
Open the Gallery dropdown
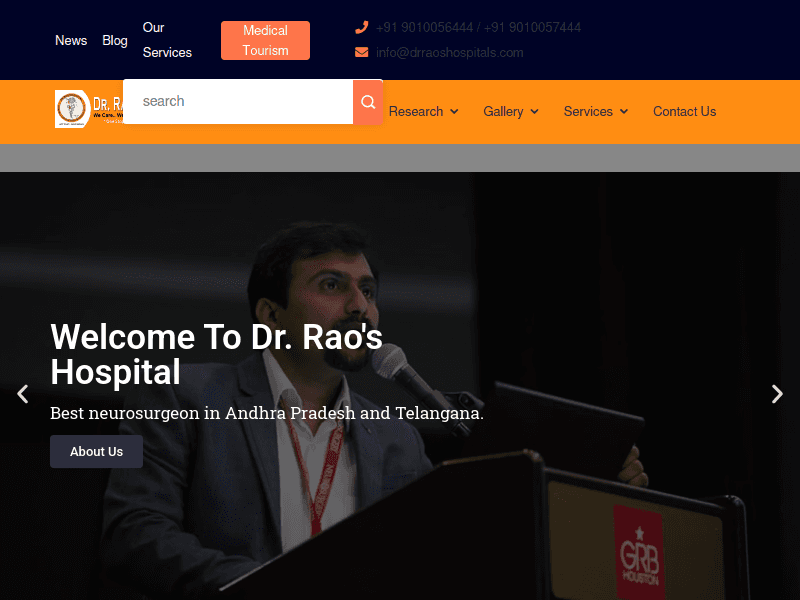pyautogui.click(x=504, y=111)
